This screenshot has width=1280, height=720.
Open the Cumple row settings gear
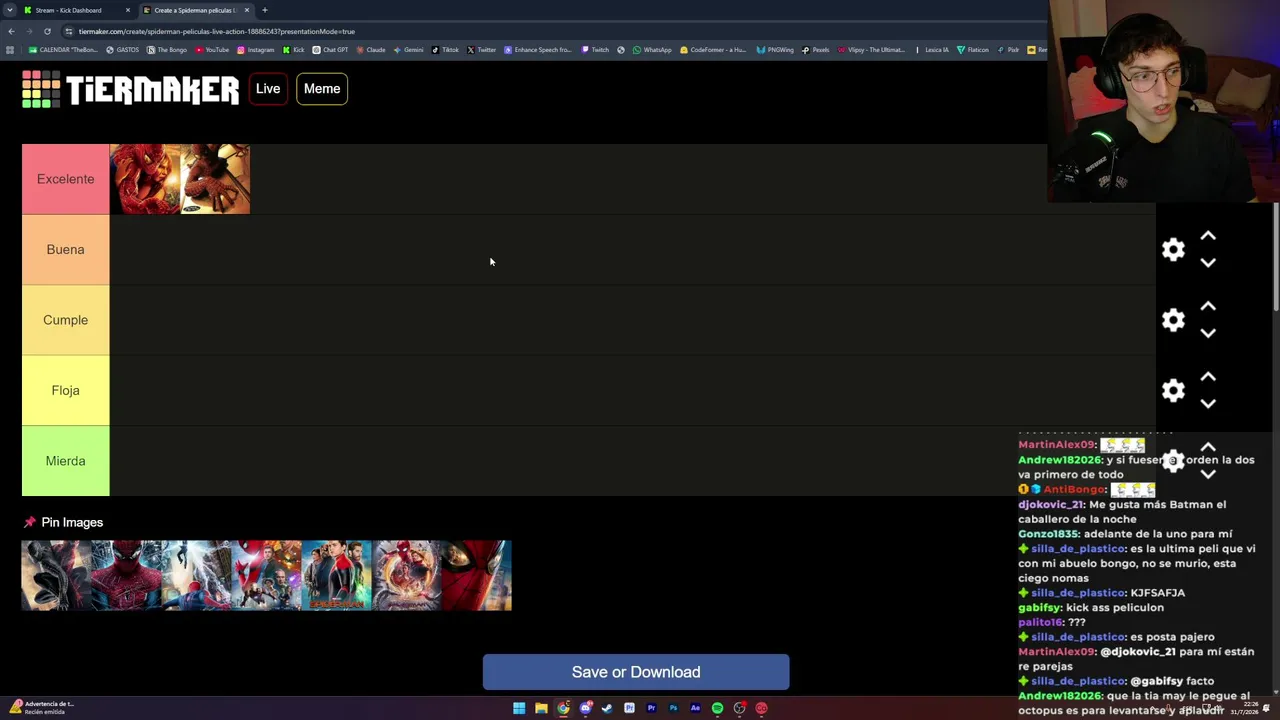pyautogui.click(x=1173, y=320)
